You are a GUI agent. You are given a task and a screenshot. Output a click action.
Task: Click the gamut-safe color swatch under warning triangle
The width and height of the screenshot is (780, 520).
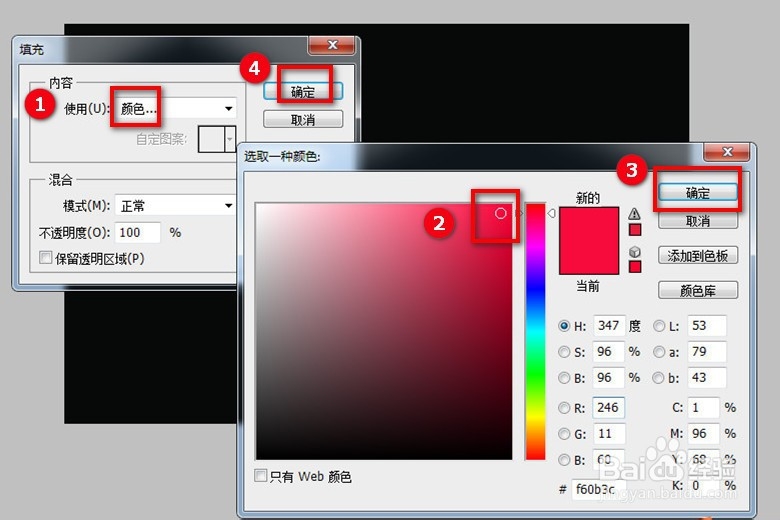point(635,230)
